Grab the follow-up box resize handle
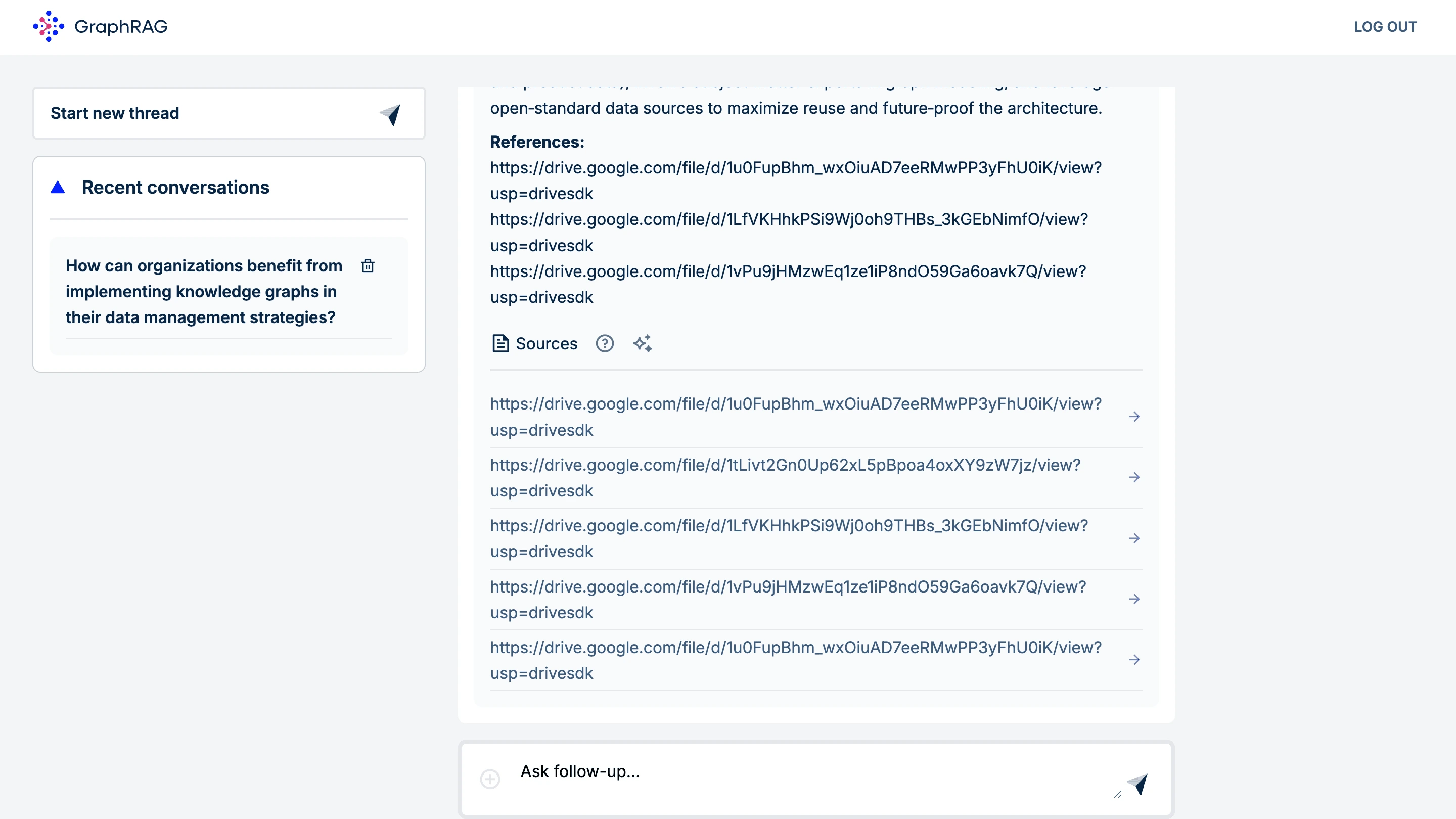This screenshot has width=1456, height=819. 1117,794
